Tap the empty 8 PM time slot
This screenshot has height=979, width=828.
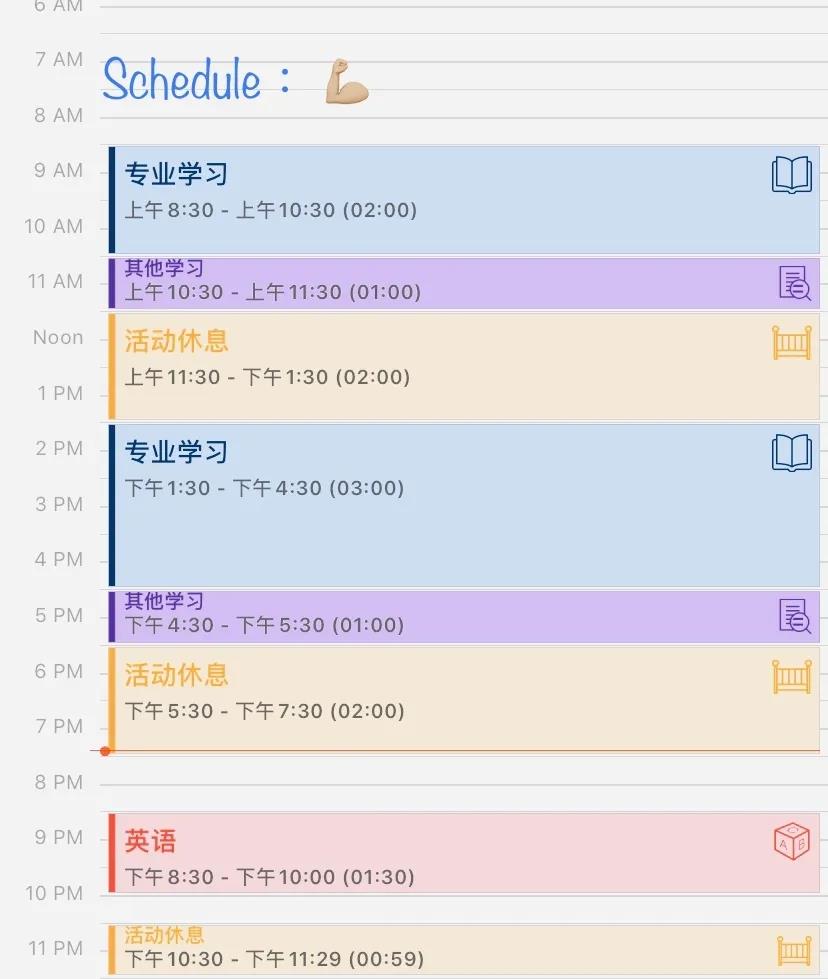[464, 784]
